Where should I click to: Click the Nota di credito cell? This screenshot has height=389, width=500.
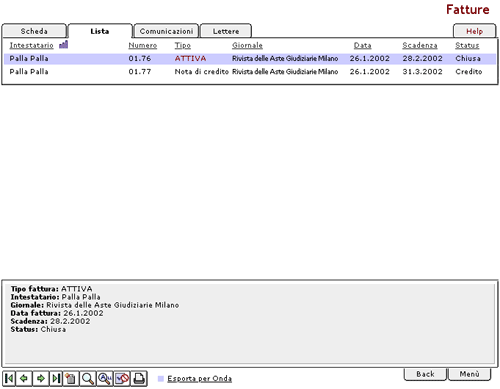(x=201, y=71)
